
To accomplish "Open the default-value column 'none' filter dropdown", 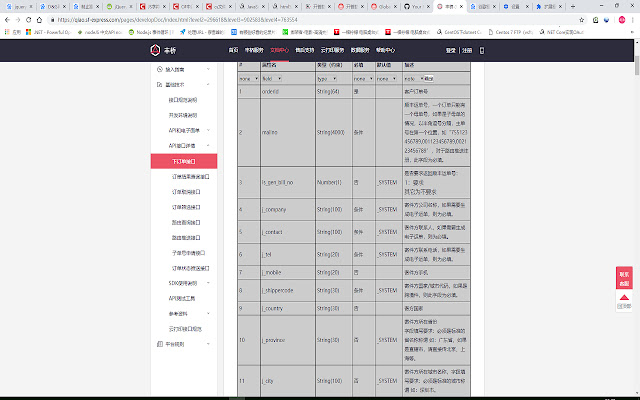I will coord(387,78).
